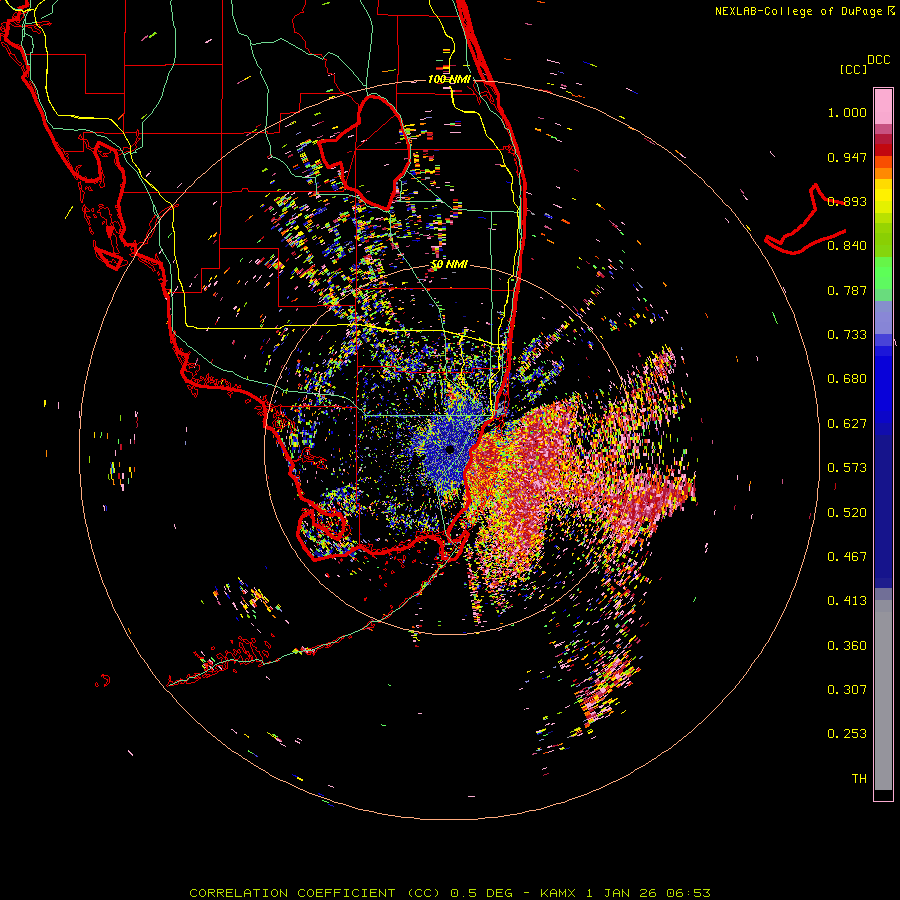Image resolution: width=900 pixels, height=900 pixels.
Task: Click the 50 NMI range ring label
Action: point(449,265)
